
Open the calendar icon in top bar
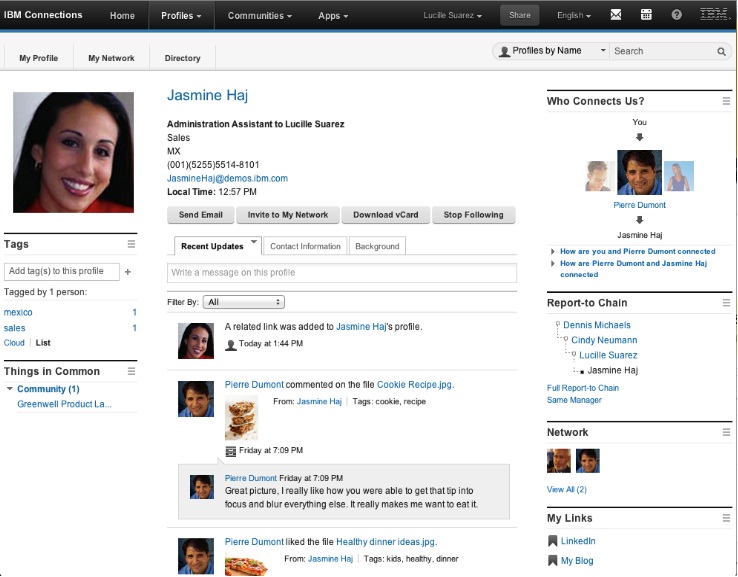tap(646, 15)
